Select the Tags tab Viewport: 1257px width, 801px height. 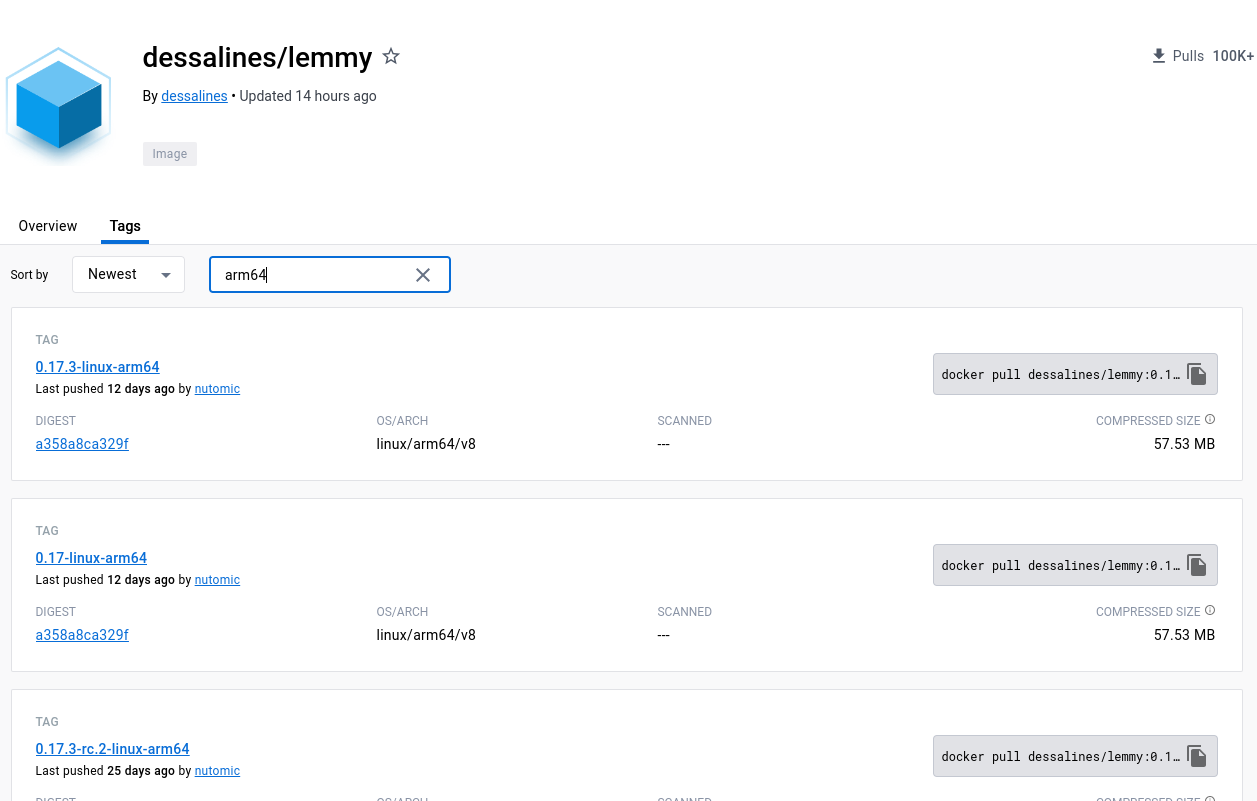(125, 226)
